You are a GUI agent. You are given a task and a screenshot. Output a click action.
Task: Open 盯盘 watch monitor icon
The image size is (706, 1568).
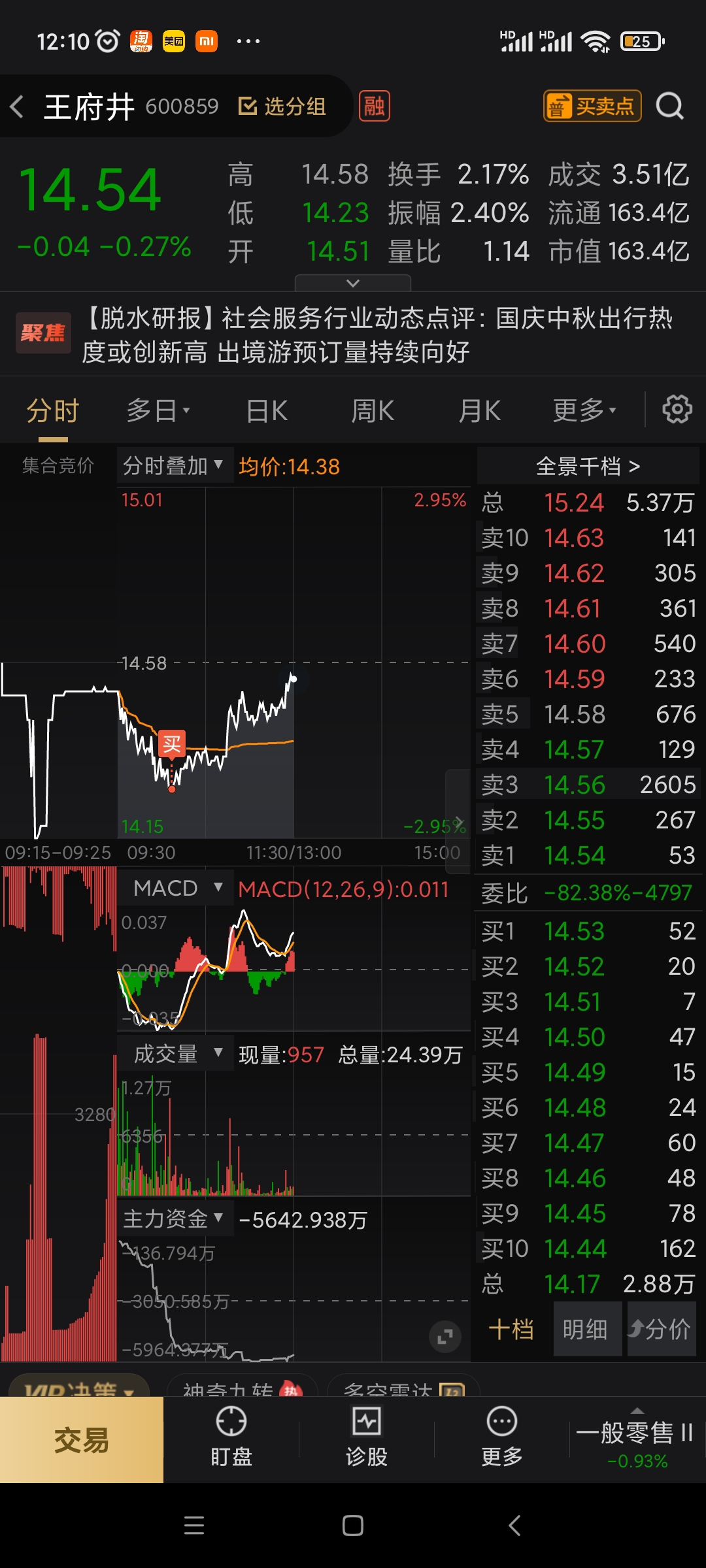[231, 1437]
